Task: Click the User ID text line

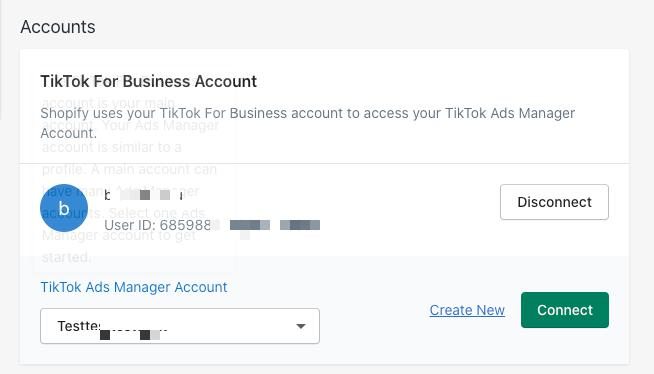Action: 212,226
